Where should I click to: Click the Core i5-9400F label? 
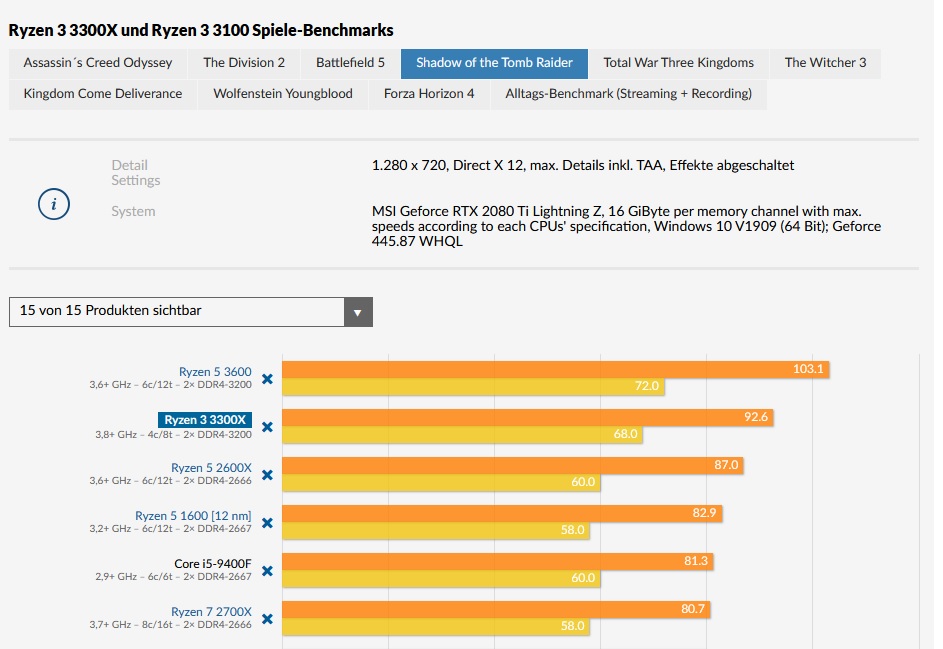[213, 564]
